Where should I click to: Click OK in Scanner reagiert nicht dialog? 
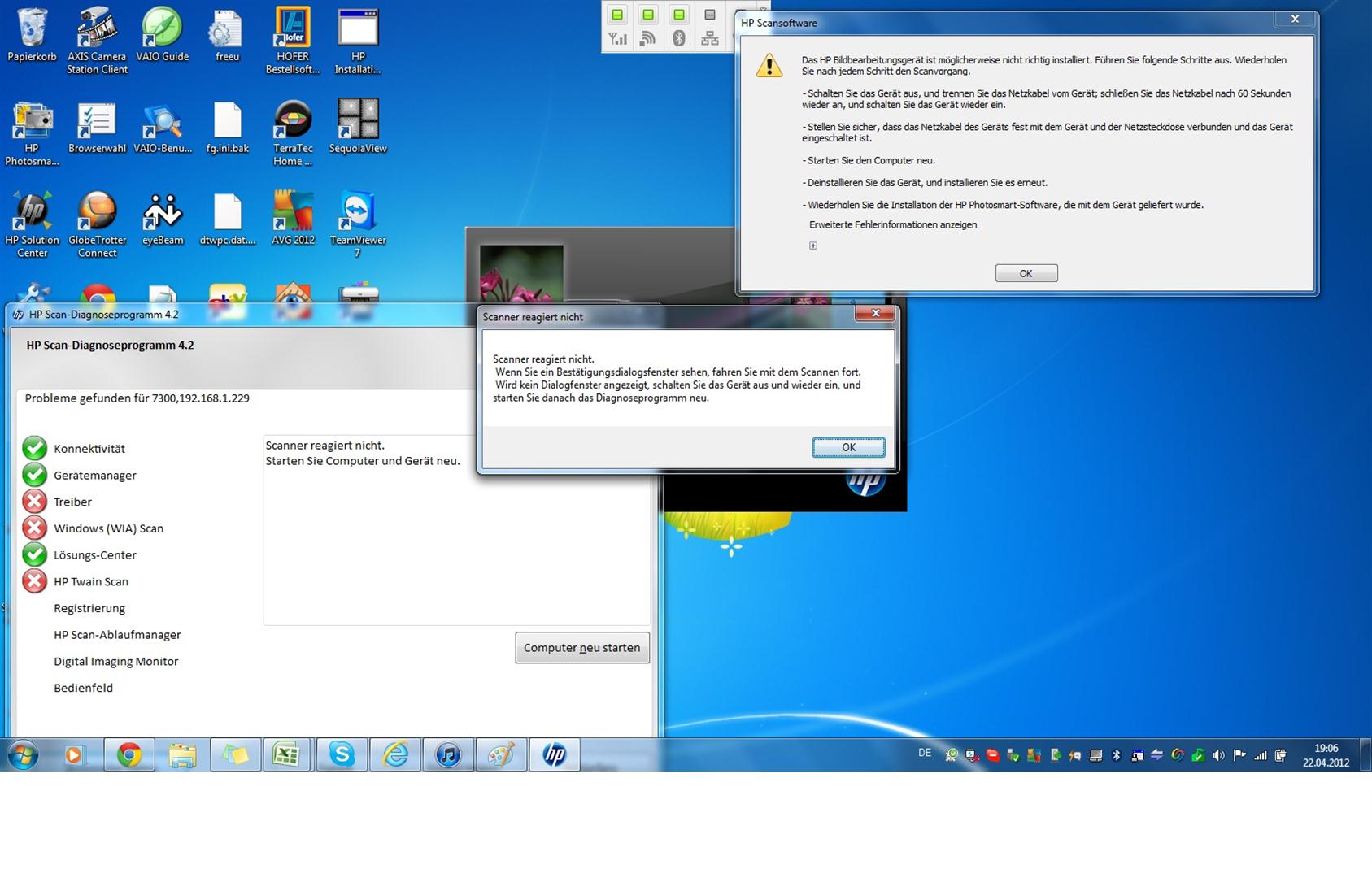point(848,447)
